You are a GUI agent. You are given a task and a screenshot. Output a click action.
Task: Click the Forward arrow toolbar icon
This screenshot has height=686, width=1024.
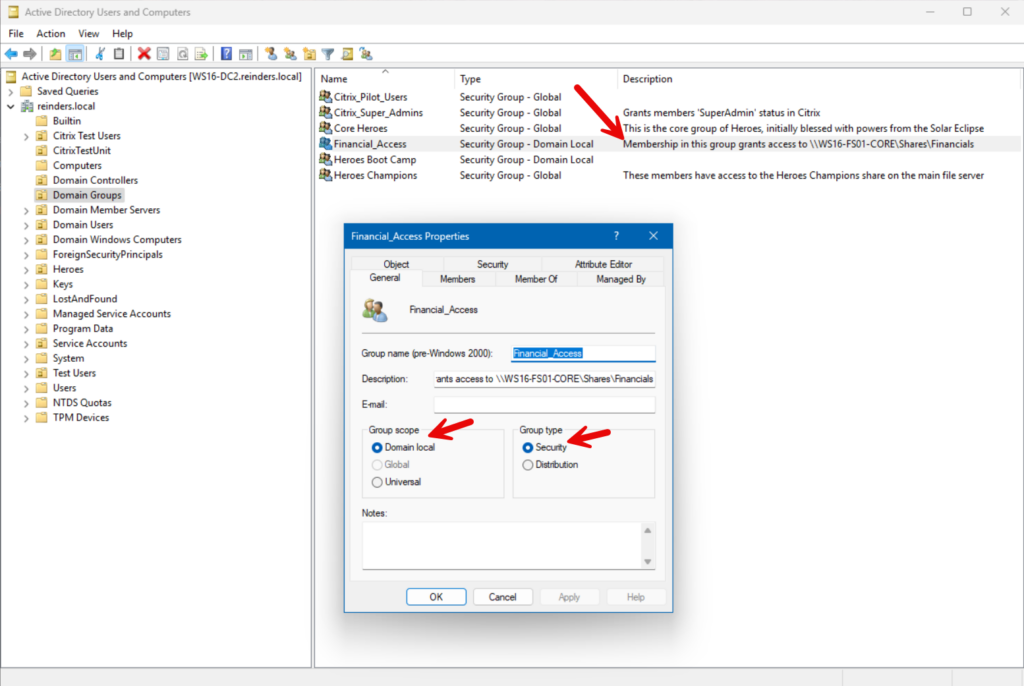pyautogui.click(x=29, y=54)
